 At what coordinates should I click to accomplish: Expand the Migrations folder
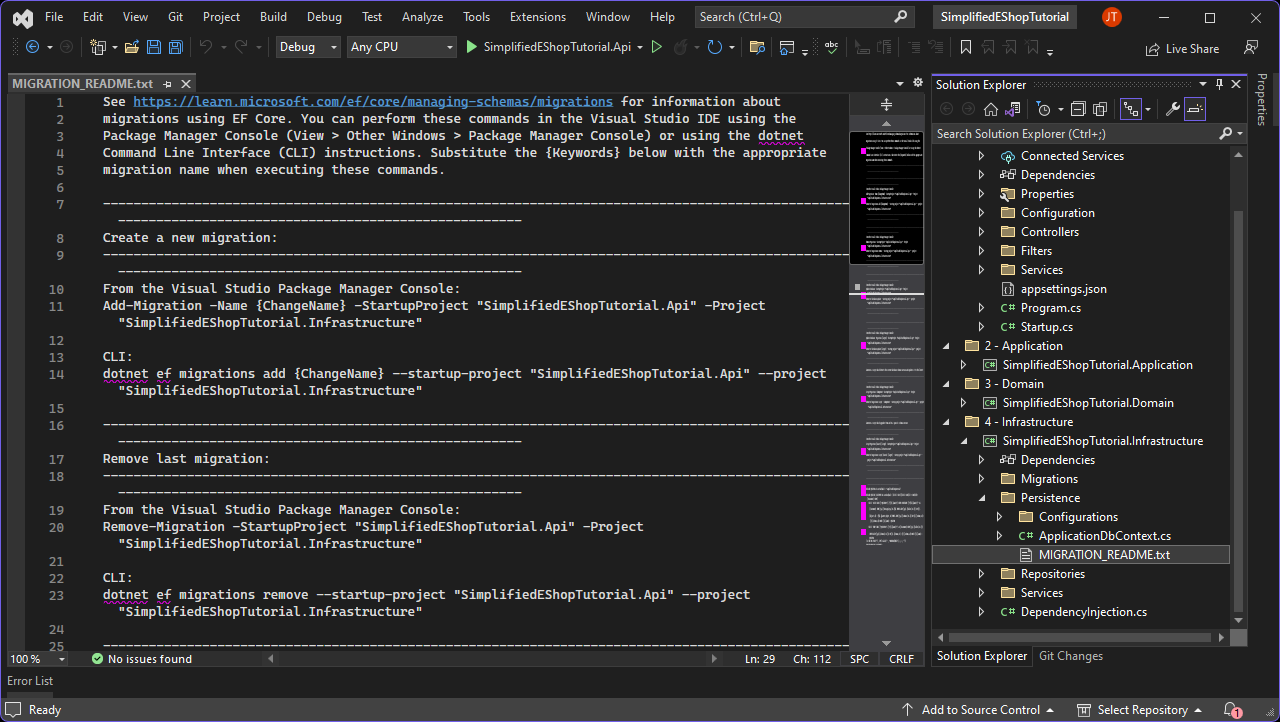coord(981,479)
